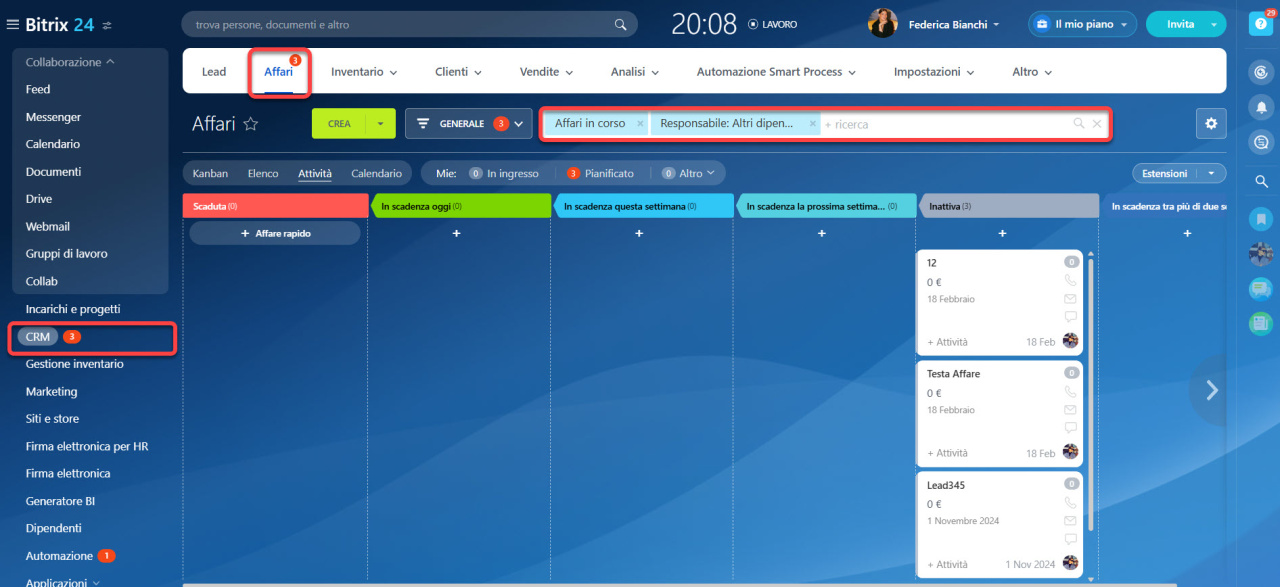
Task: Open the Affari settings gear
Action: click(x=1211, y=123)
